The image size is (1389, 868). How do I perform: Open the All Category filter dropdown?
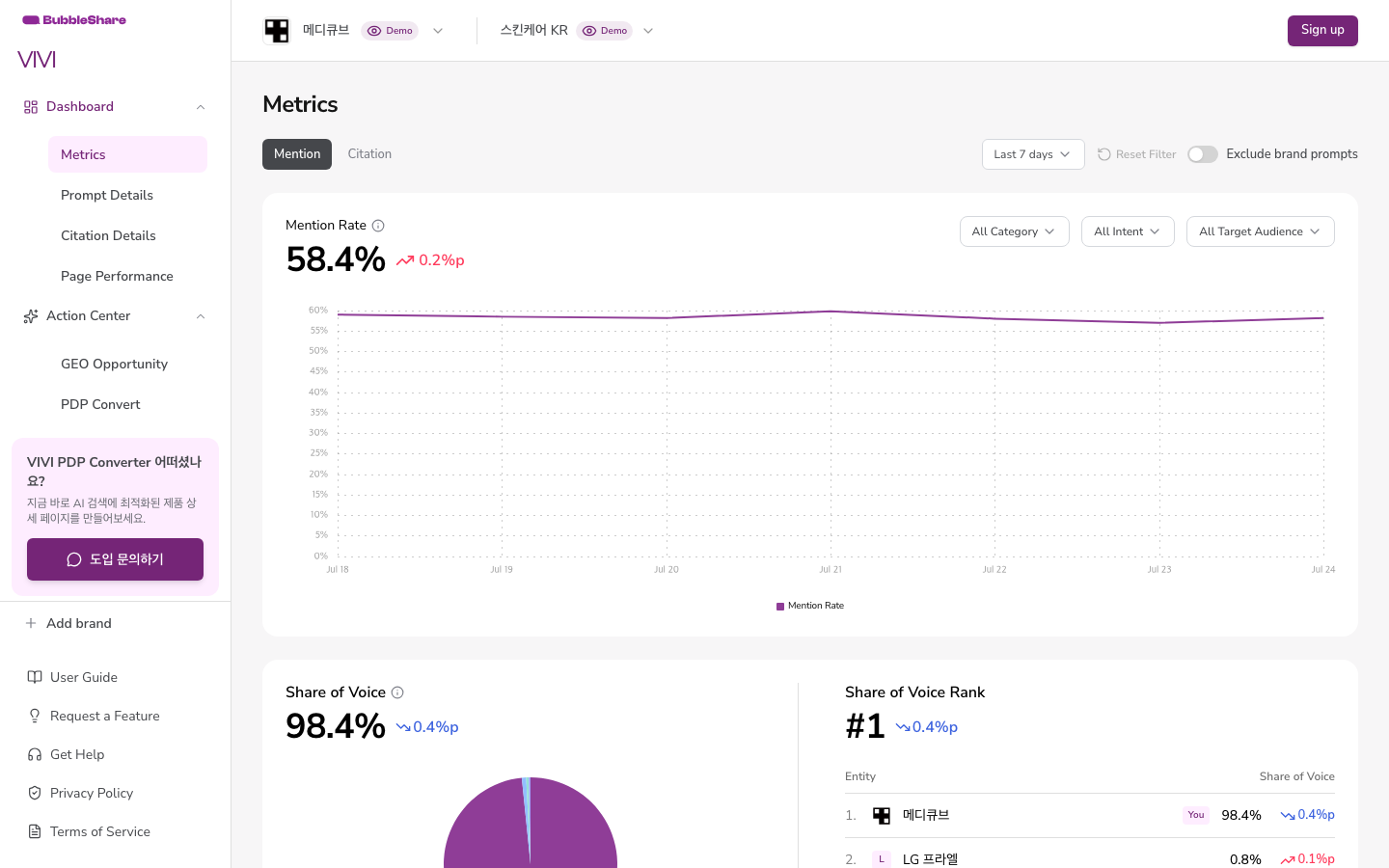[x=1015, y=231]
